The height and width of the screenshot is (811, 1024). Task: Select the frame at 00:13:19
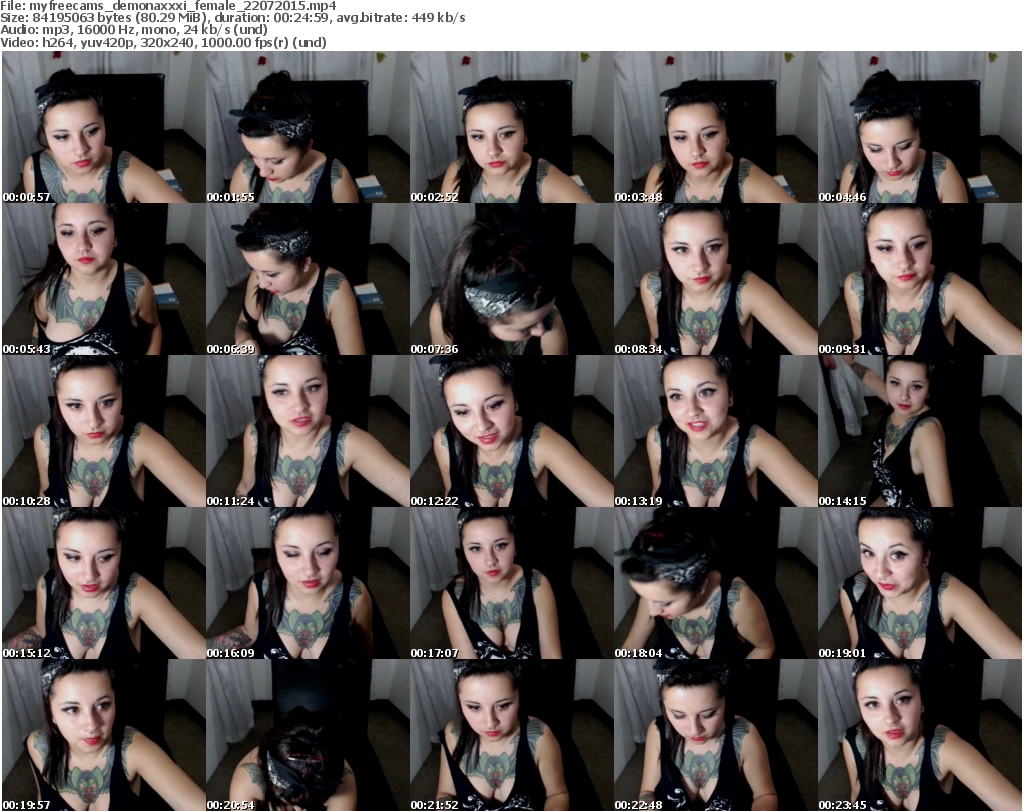point(715,432)
